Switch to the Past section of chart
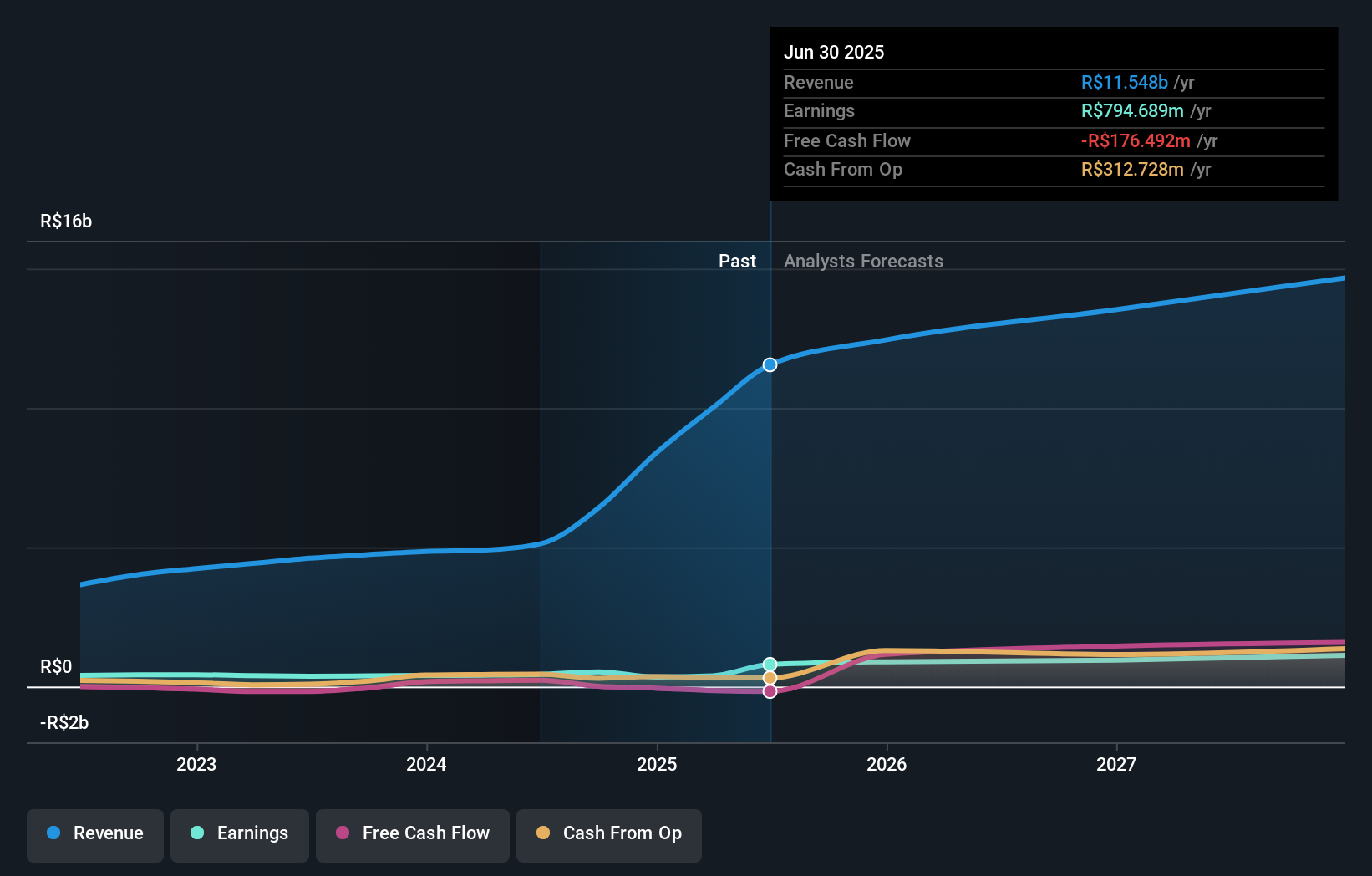Viewport: 1372px width, 876px height. [737, 261]
